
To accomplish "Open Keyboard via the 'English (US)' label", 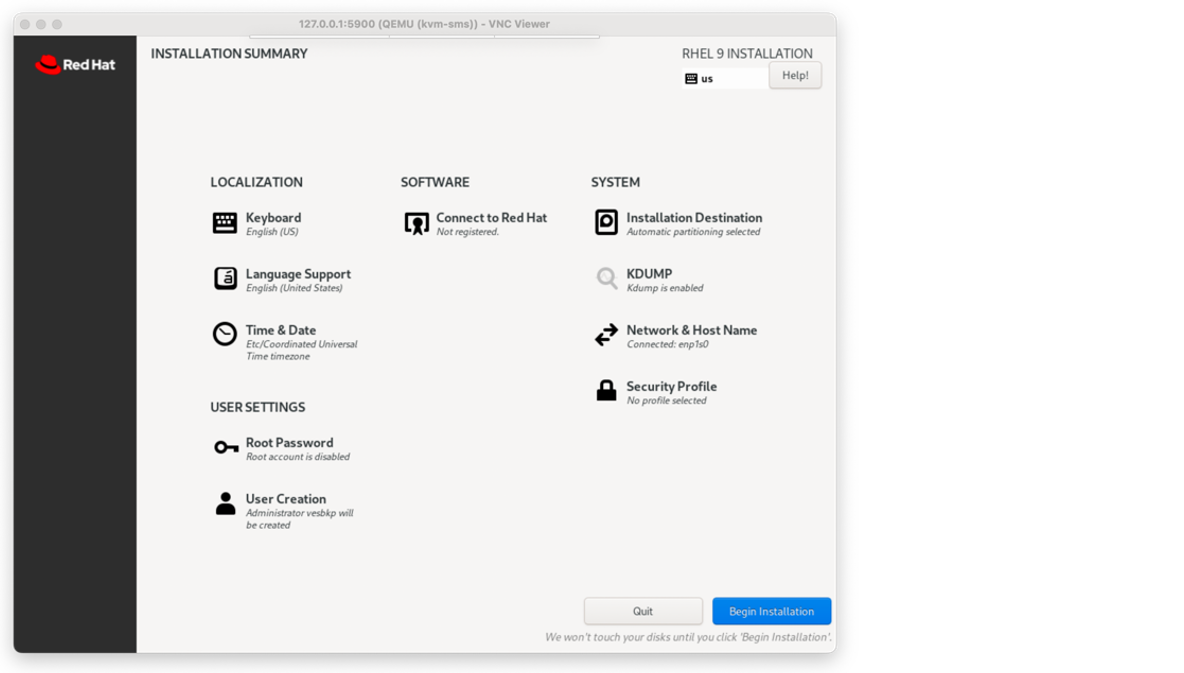I will point(273,231).
